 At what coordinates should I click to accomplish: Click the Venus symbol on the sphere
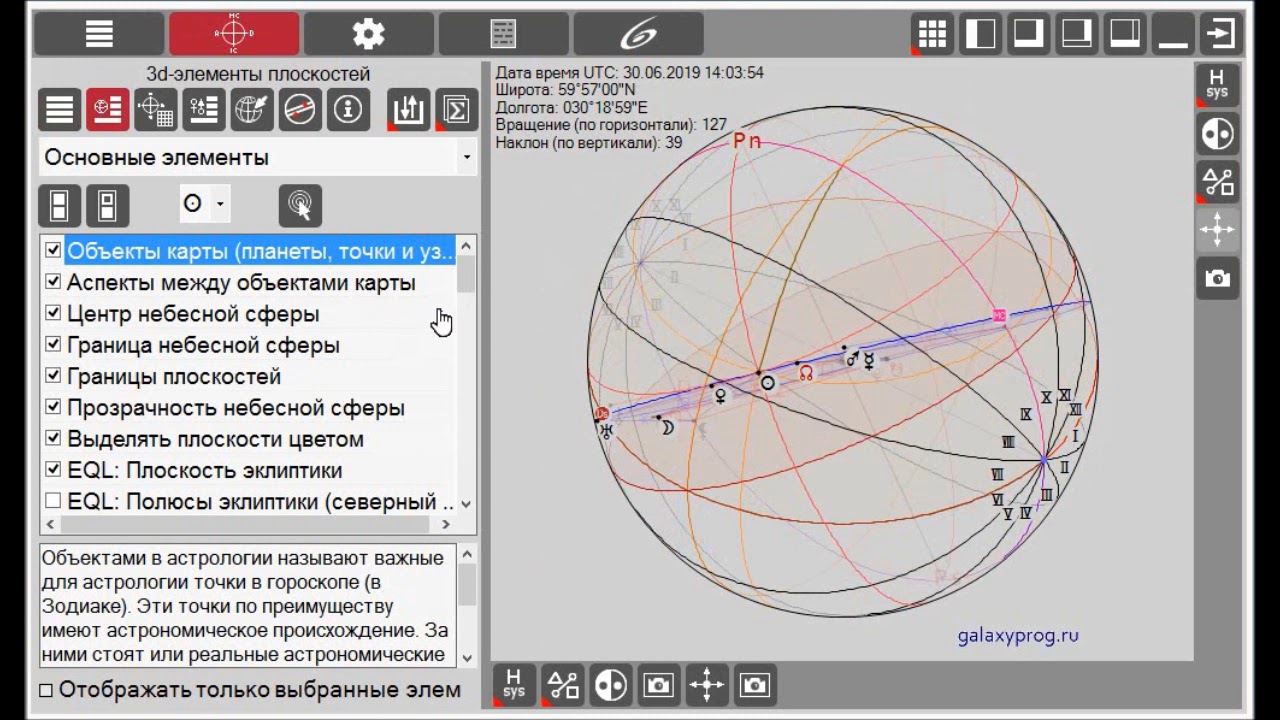coord(719,396)
